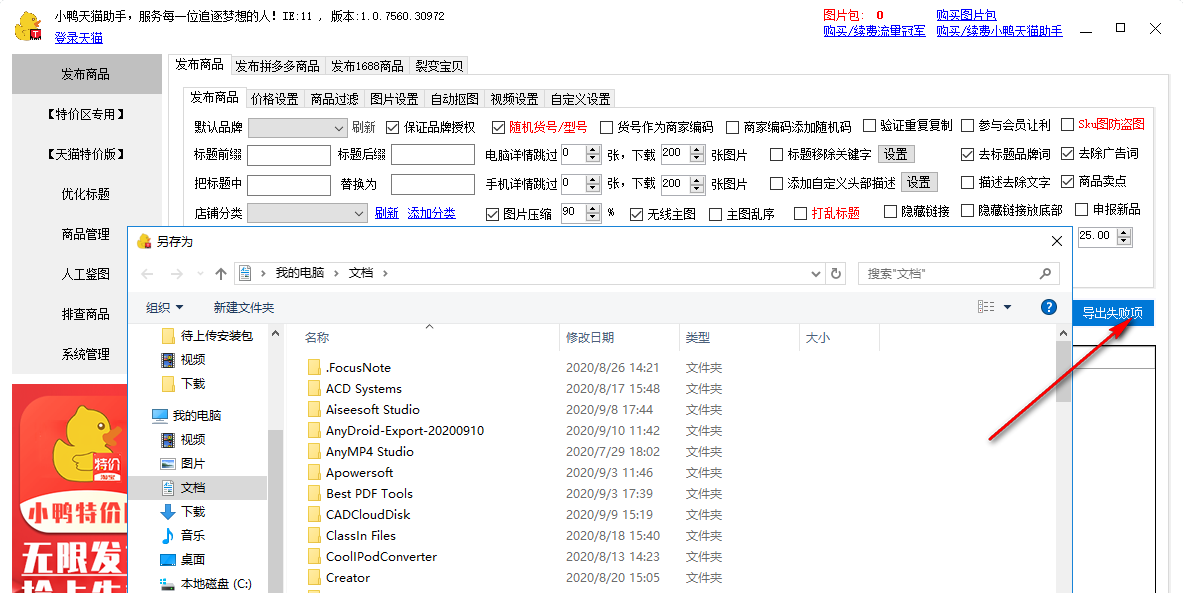The image size is (1183, 593).
Task: Open the 待上传安装包 folder in navigation
Action: point(217,336)
